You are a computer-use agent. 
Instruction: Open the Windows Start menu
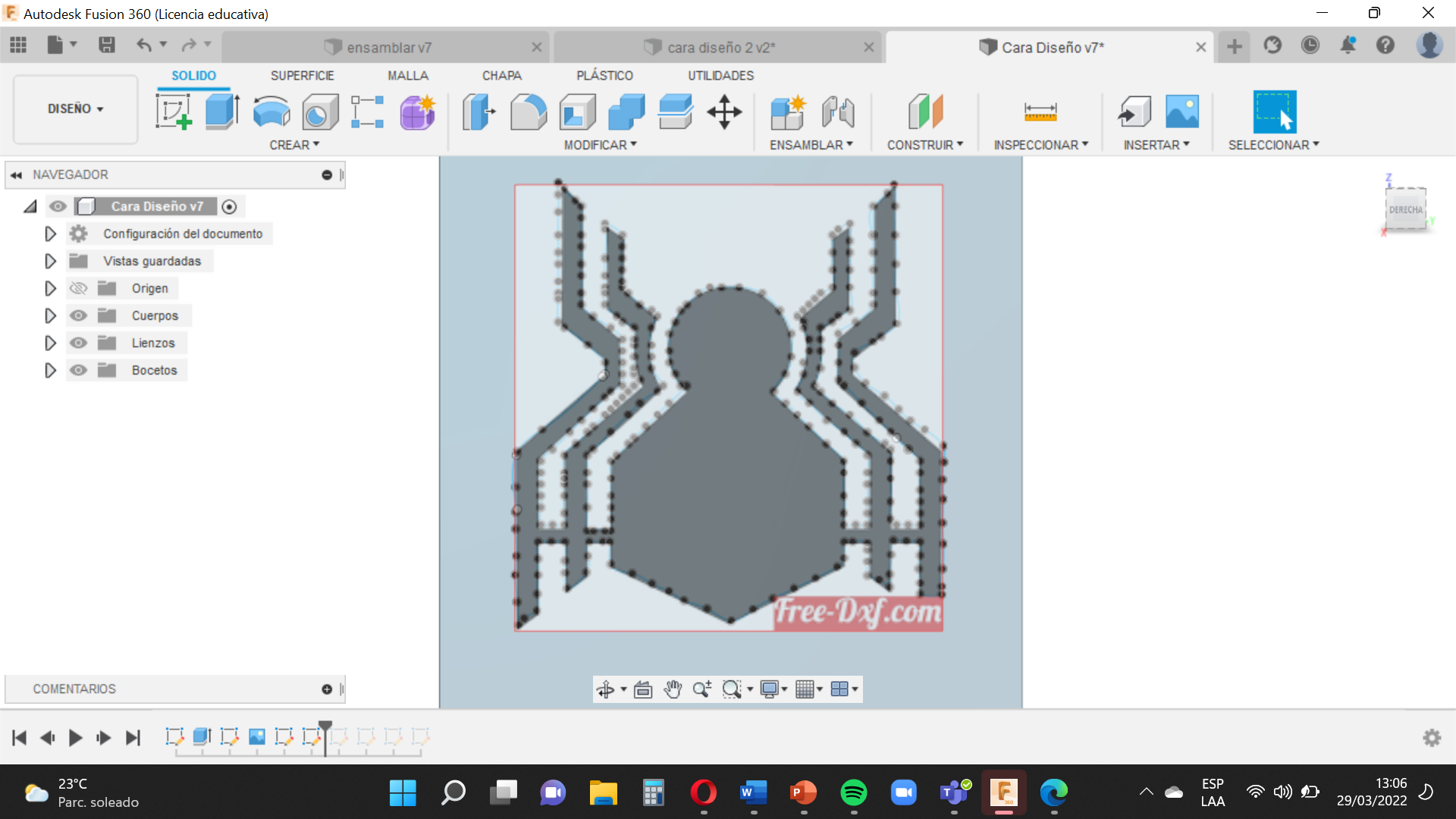pos(403,792)
